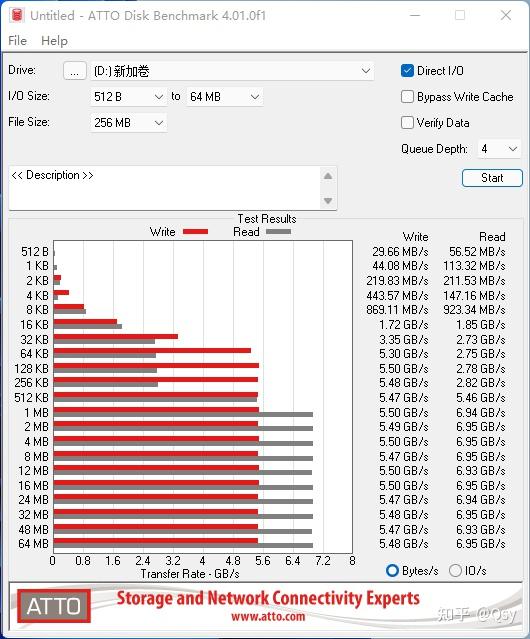Click the Description scroll up arrow
Screen dimensions: 530x639
[x=328, y=176]
